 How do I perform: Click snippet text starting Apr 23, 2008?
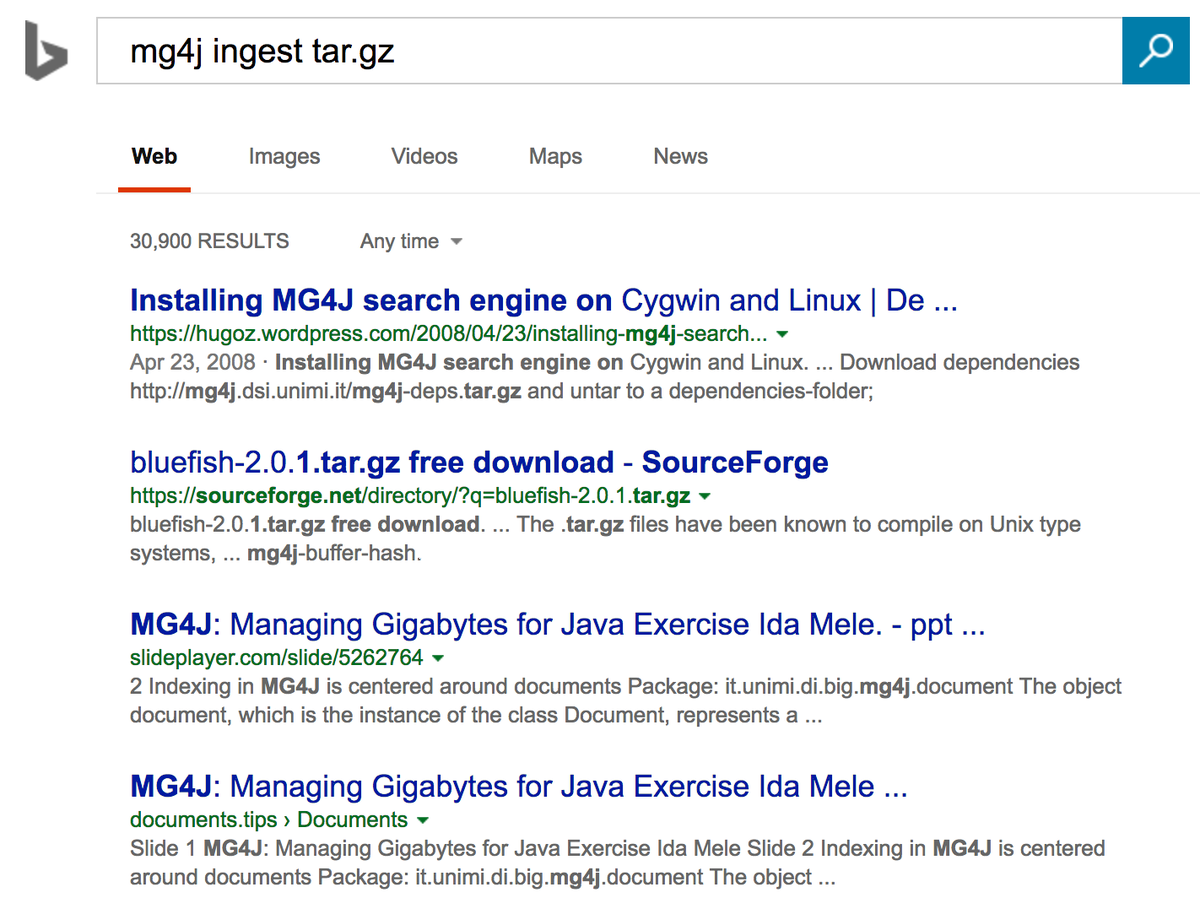[x=605, y=376]
